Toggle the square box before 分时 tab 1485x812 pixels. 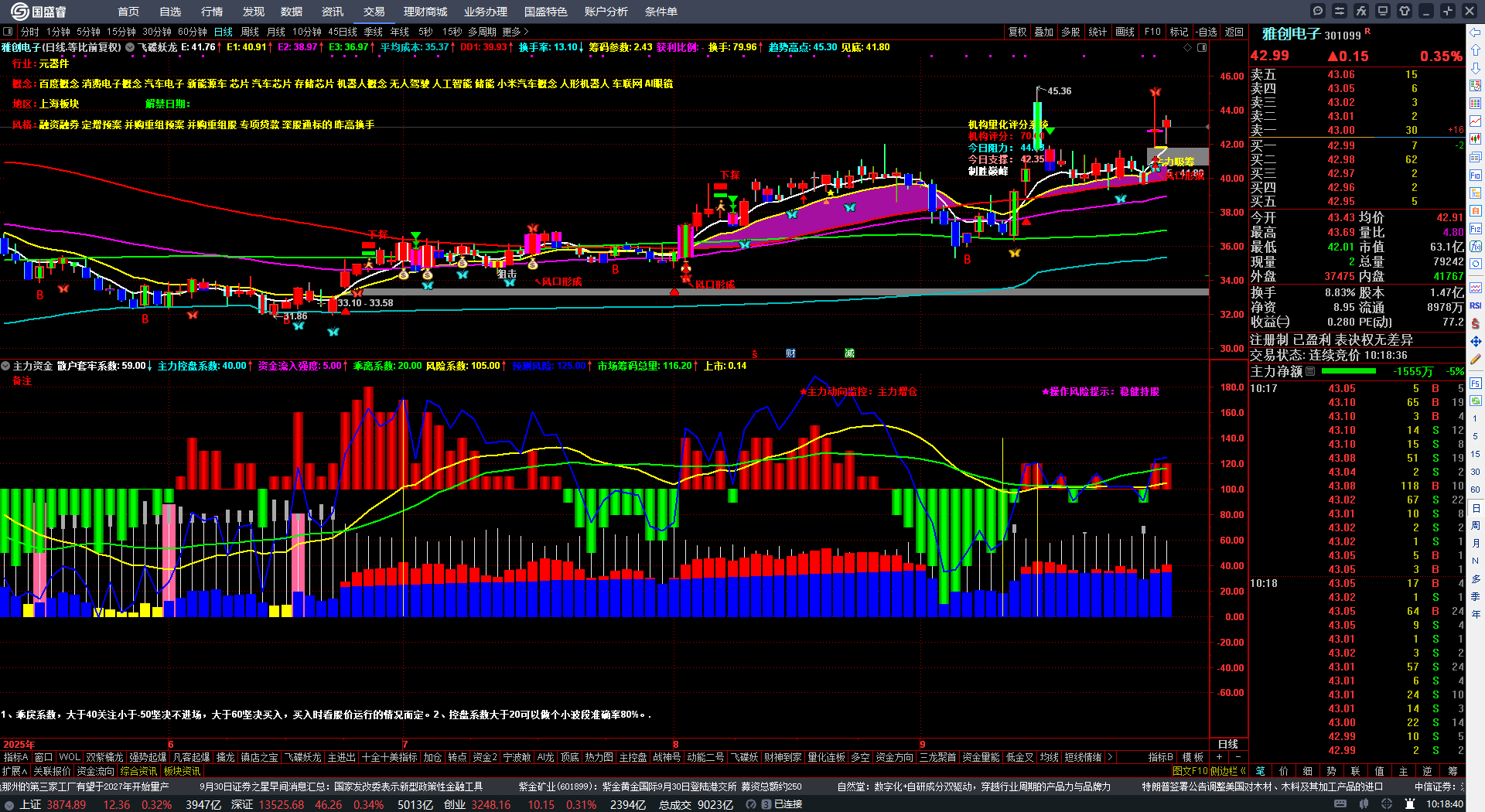pyautogui.click(x=8, y=32)
